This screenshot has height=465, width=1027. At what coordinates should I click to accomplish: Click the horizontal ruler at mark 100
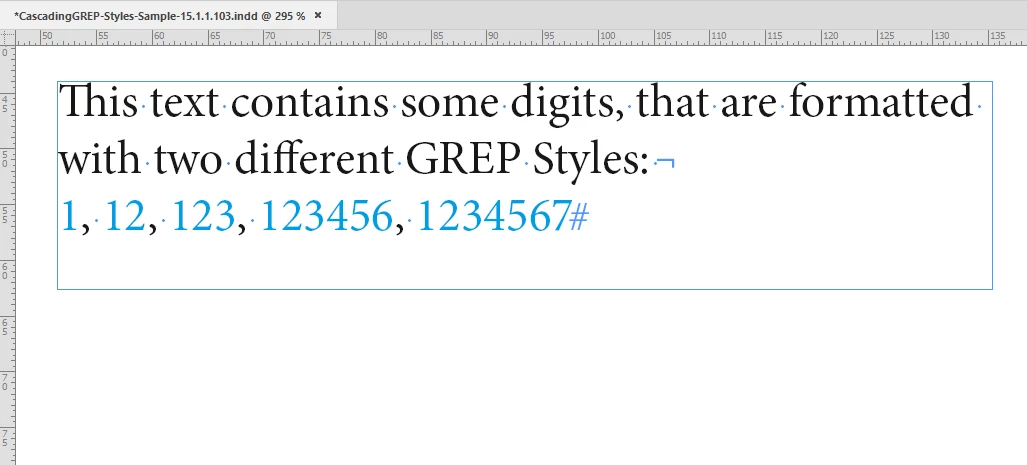point(607,37)
